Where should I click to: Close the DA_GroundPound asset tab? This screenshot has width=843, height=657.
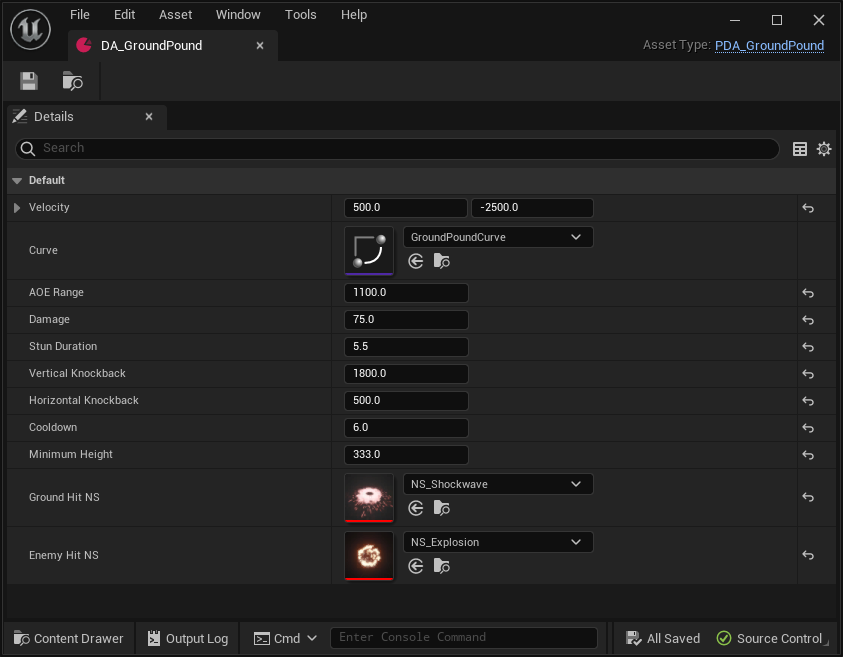click(260, 46)
